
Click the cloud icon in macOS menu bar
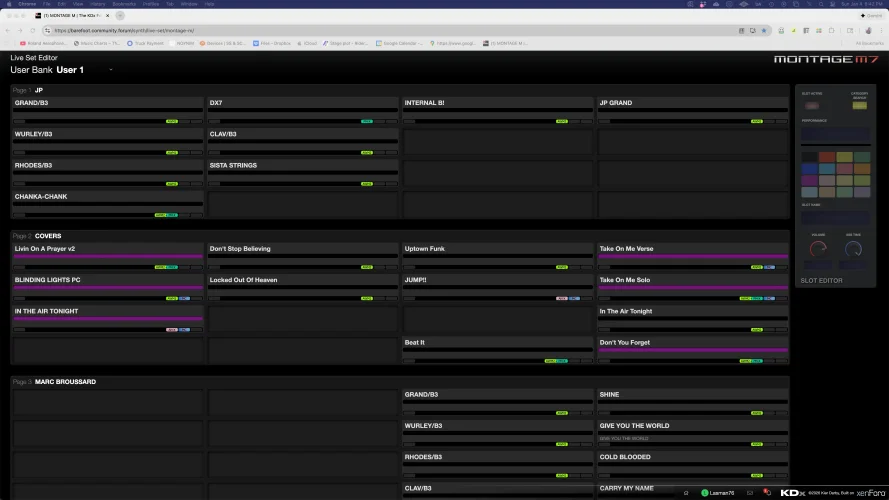[x=716, y=4]
